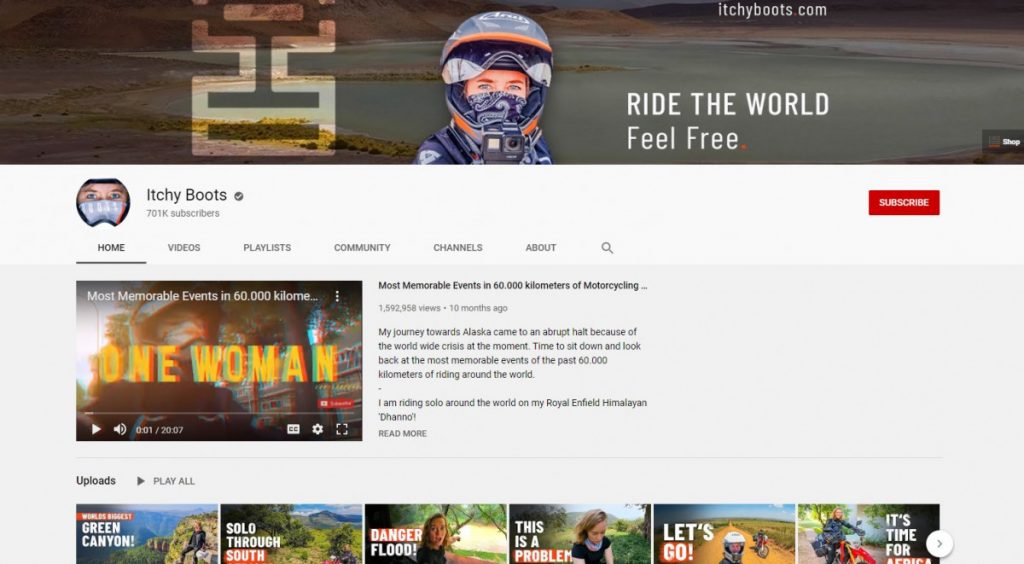Seek on the video progress bar

coord(219,413)
